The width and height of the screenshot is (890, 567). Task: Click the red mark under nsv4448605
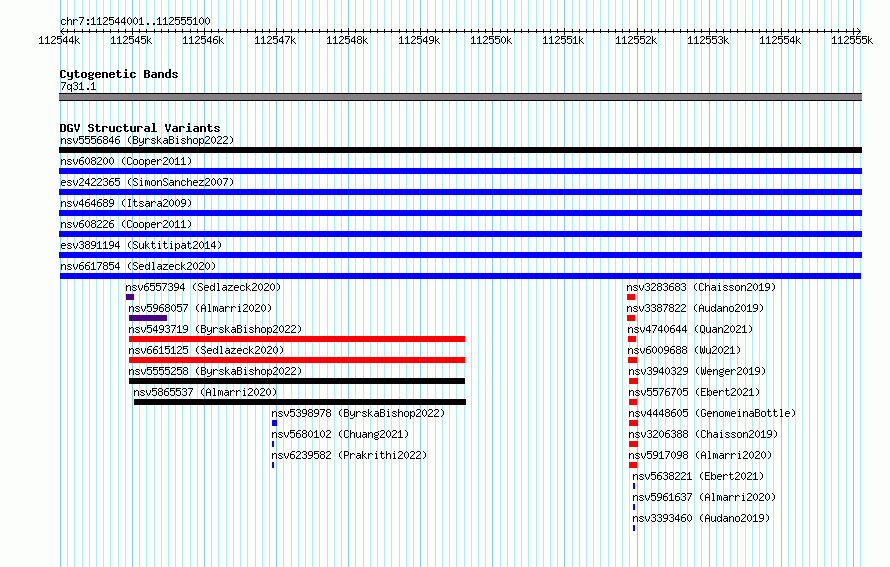coord(633,423)
